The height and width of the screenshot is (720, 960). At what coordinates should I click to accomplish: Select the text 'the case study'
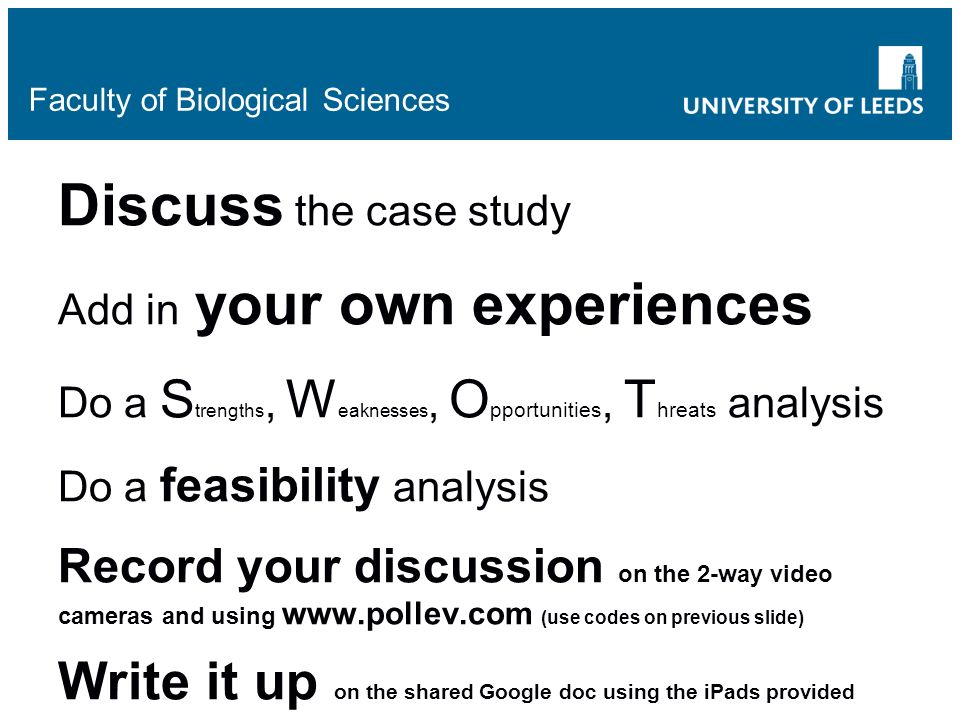[433, 212]
